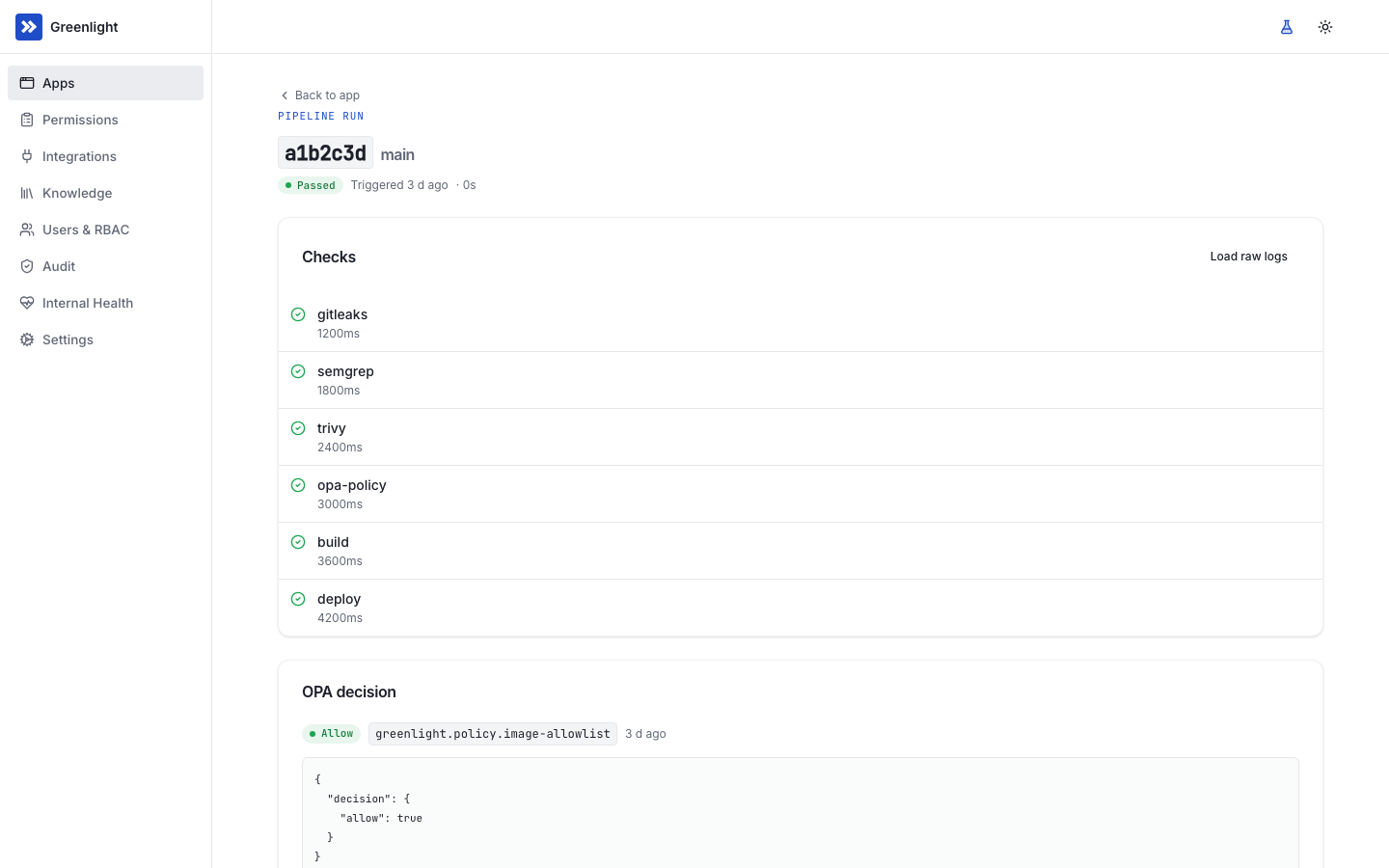Image resolution: width=1389 pixels, height=868 pixels.
Task: Click the Users & RBAC people icon
Action: pyautogui.click(x=27, y=230)
